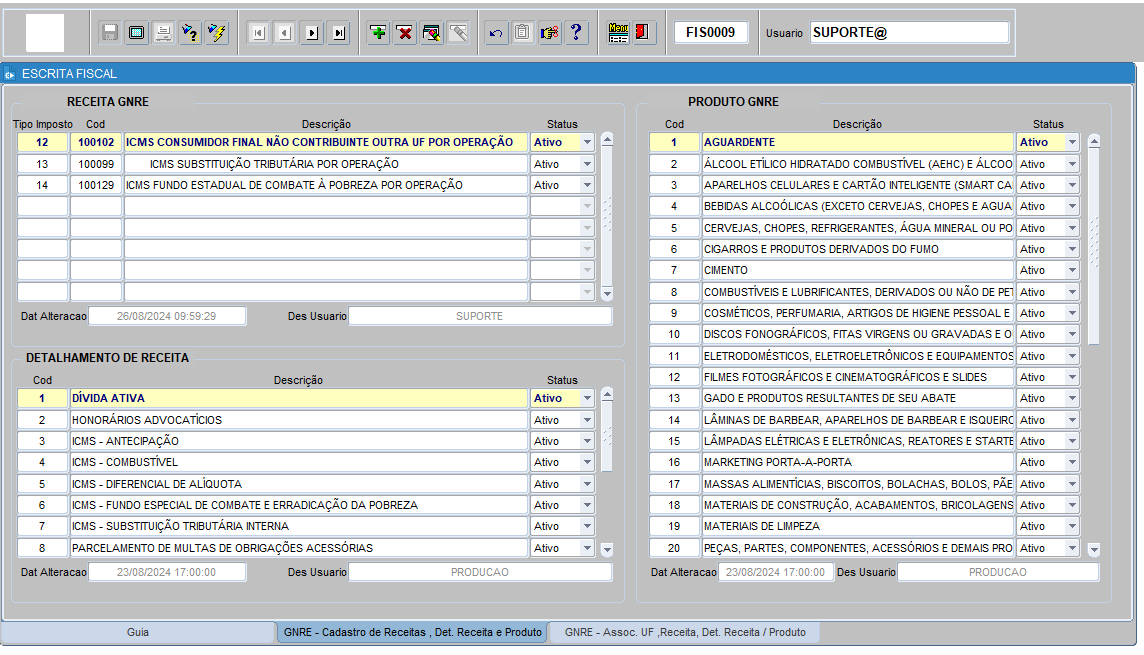Open help via question mark icon
The width and height of the screenshot is (1144, 655).
coord(576,32)
